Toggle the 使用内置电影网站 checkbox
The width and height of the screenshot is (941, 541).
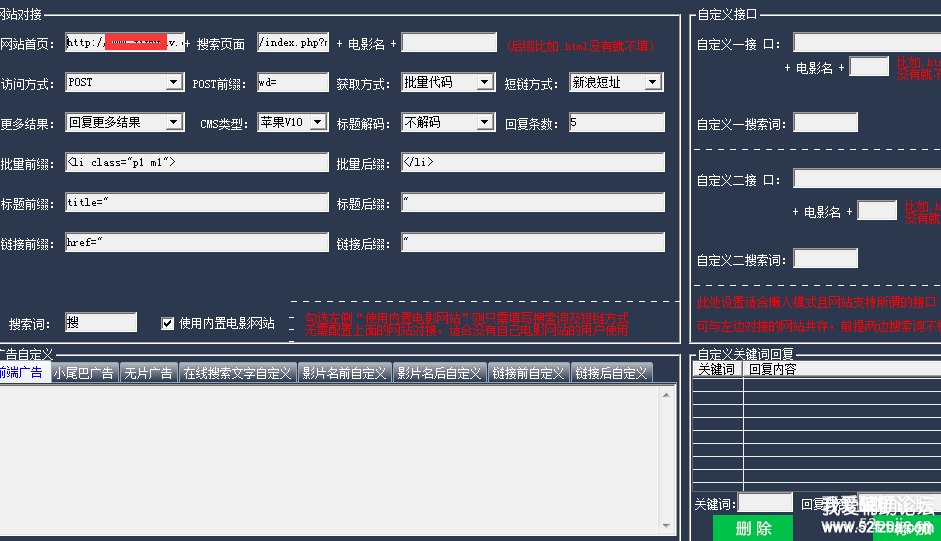coord(167,324)
